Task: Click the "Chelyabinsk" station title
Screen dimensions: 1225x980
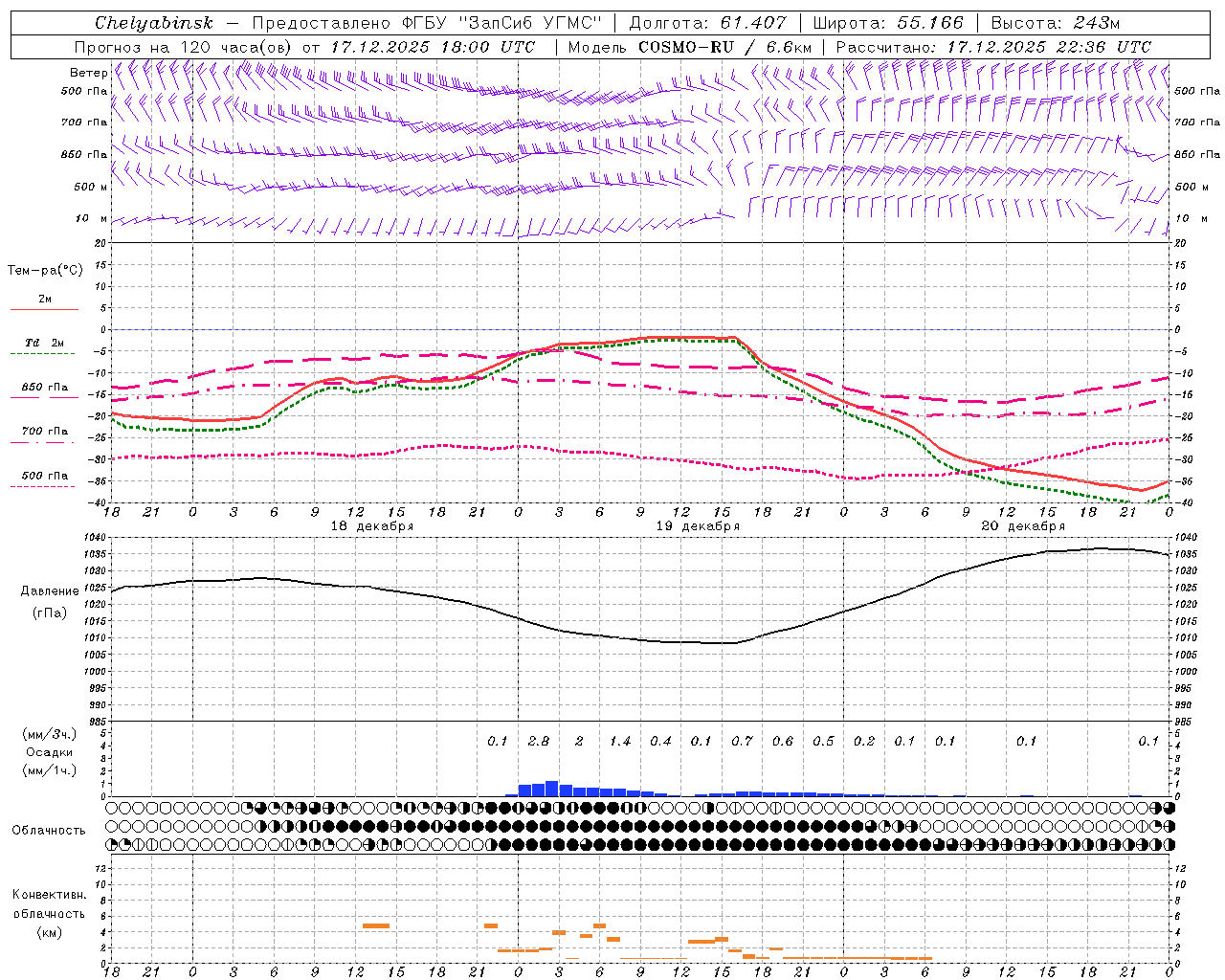Action: (x=153, y=23)
